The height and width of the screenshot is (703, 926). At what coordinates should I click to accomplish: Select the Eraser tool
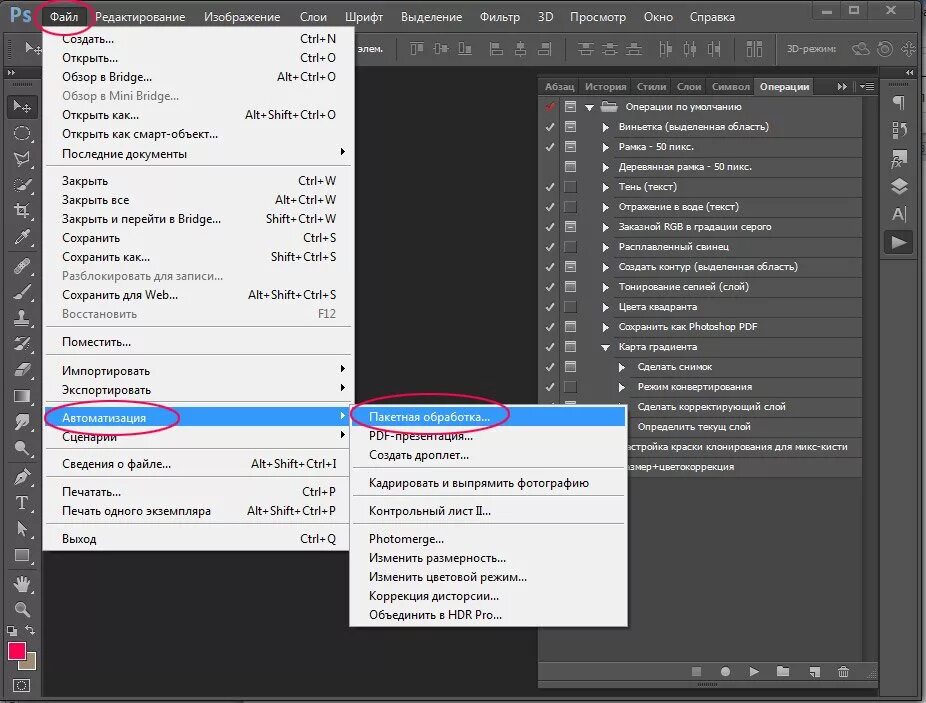click(x=22, y=370)
